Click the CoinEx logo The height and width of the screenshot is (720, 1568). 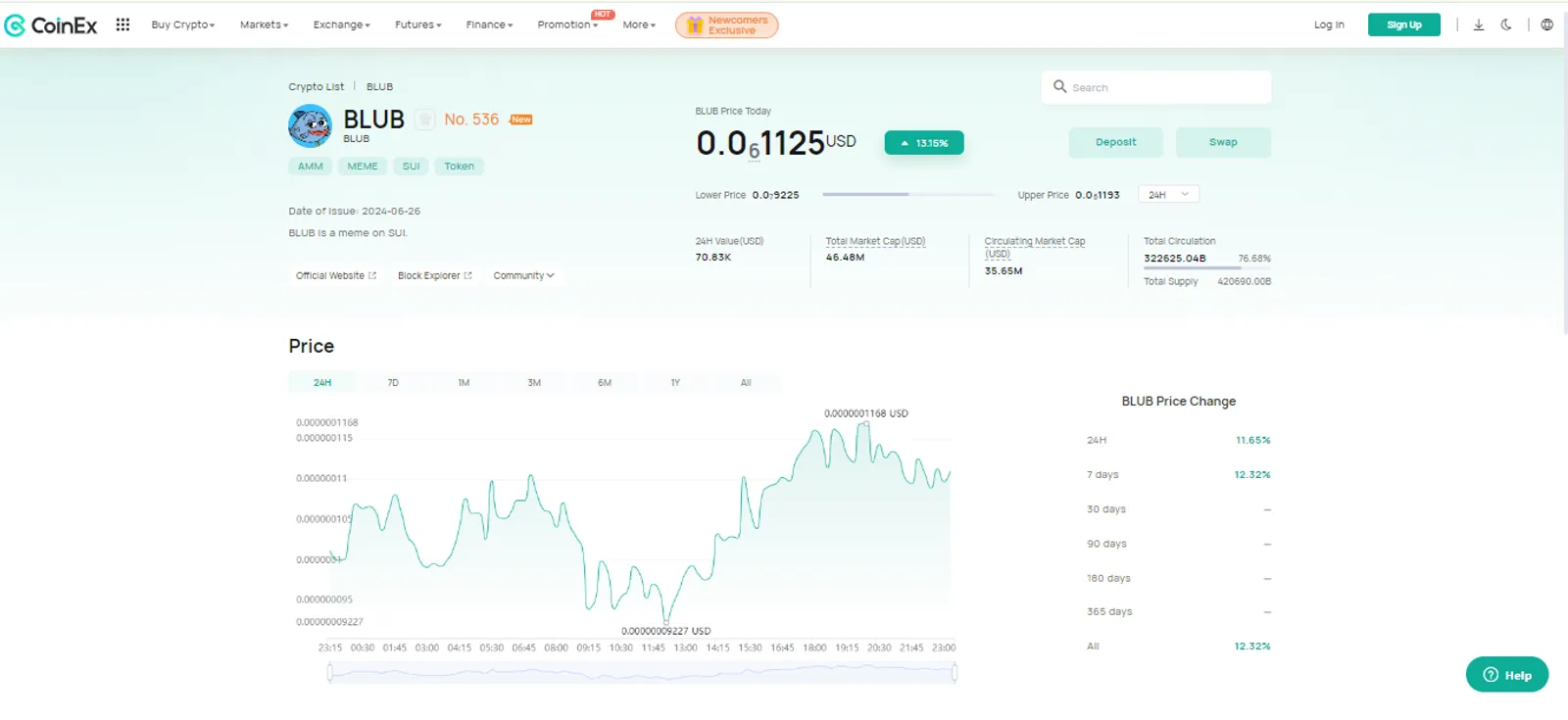(x=51, y=25)
